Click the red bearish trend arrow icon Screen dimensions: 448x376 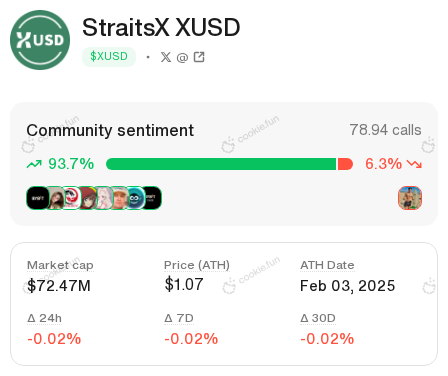click(x=414, y=164)
